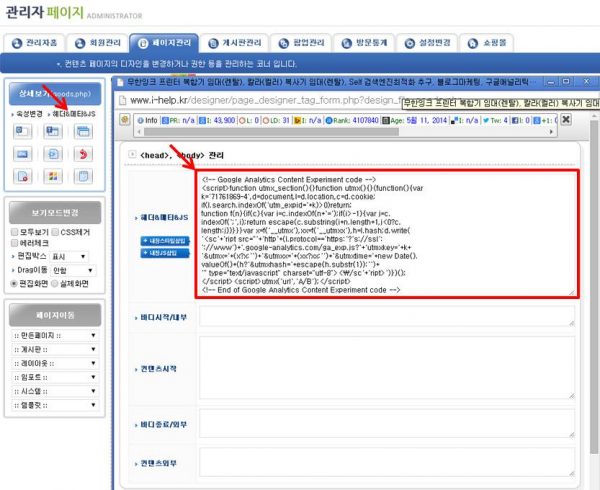Screen dimensions: 600x490
Task: Enable the CSS제거 checkbox
Action: [55, 232]
